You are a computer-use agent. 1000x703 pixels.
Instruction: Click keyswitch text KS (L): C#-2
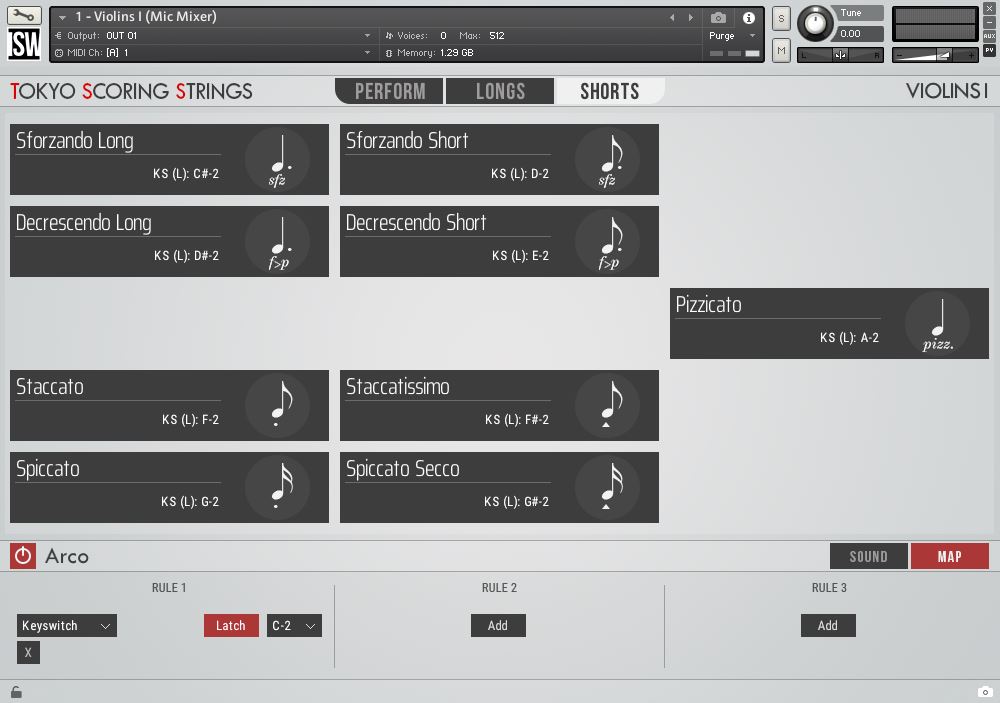point(186,174)
